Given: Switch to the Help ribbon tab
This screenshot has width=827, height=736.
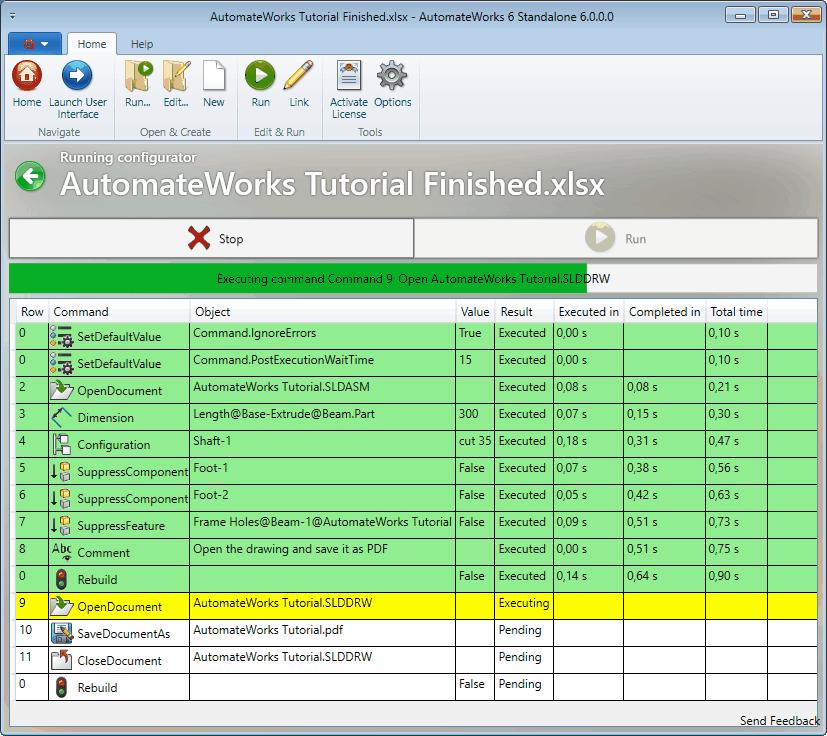Looking at the screenshot, I should [142, 44].
